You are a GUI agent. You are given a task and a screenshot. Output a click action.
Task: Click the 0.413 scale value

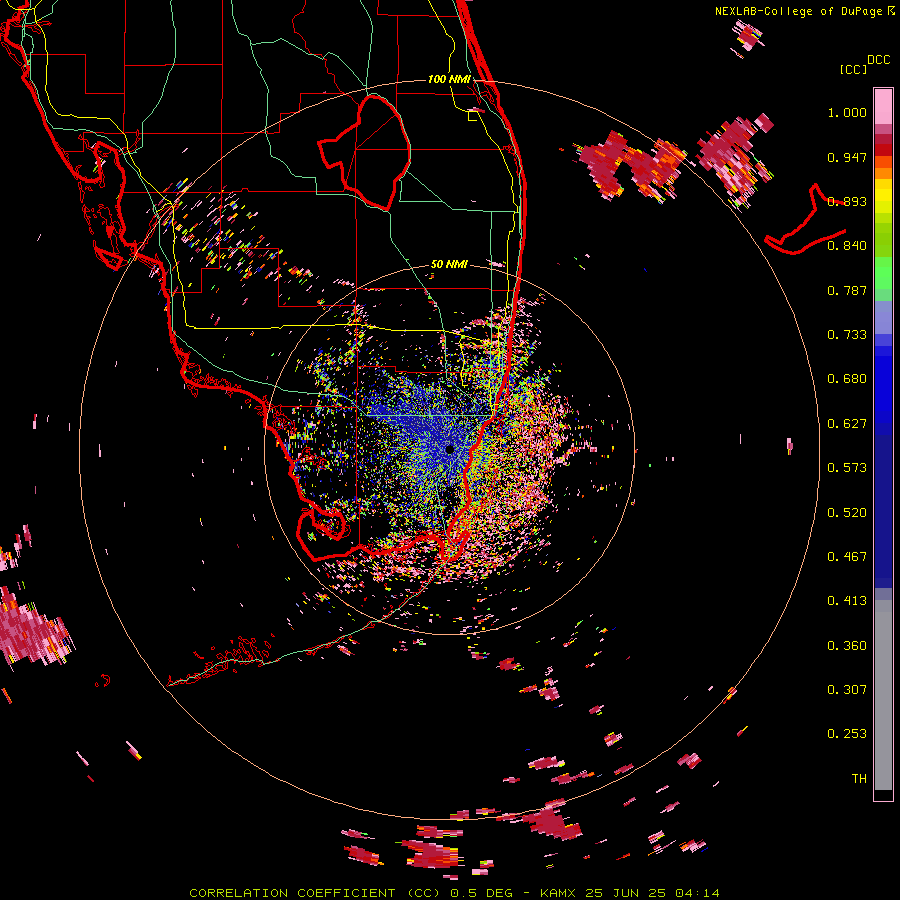pos(847,601)
